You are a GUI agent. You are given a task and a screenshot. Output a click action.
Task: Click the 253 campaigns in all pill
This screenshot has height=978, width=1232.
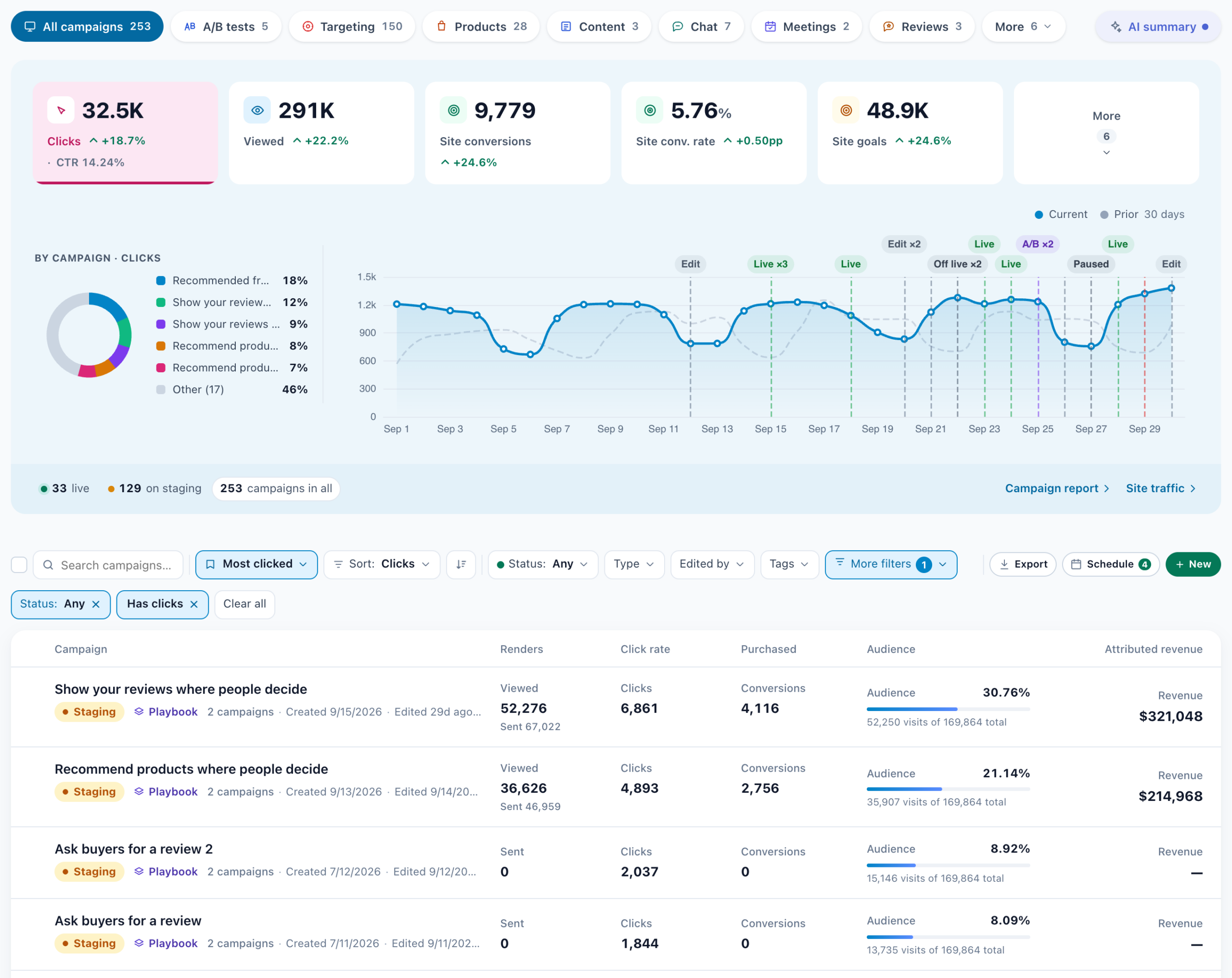[276, 488]
